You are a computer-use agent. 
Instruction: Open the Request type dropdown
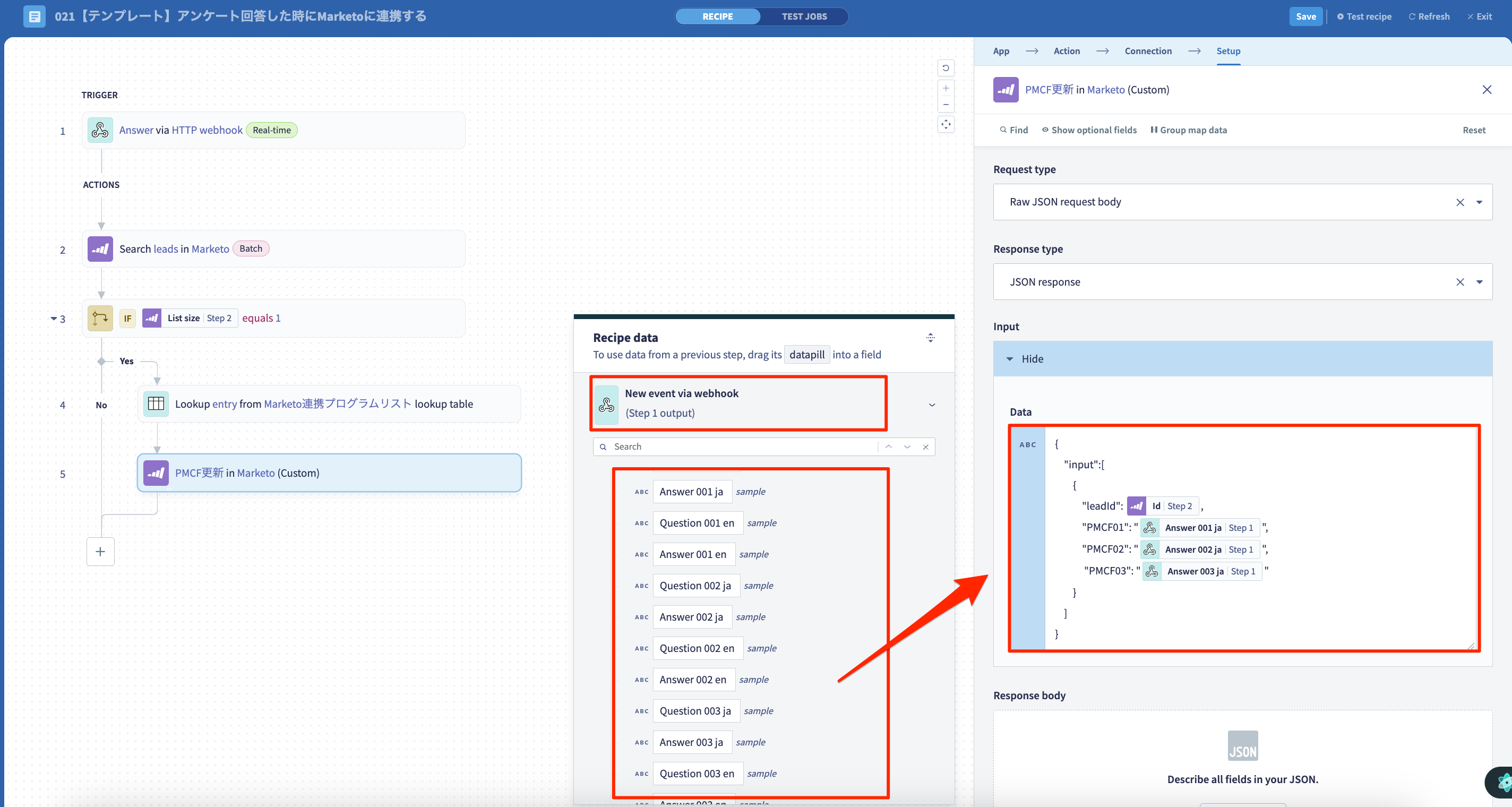(x=1479, y=202)
